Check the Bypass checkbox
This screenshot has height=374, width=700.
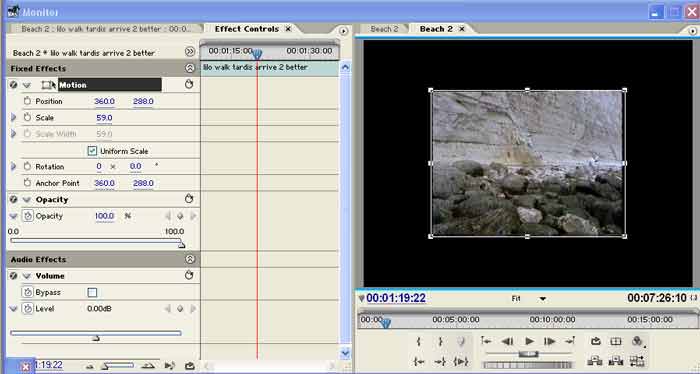92,293
